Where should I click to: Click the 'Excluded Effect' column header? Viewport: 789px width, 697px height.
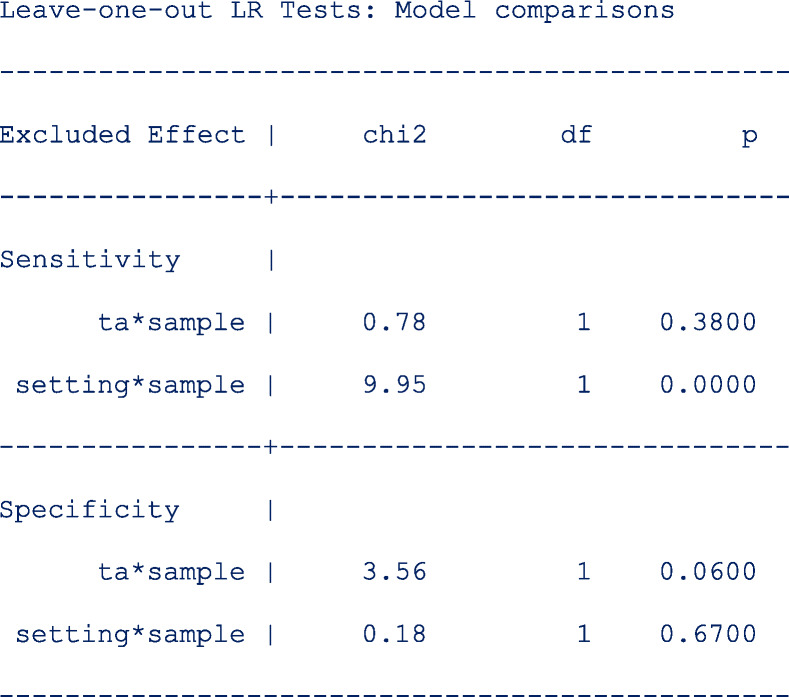(x=122, y=135)
